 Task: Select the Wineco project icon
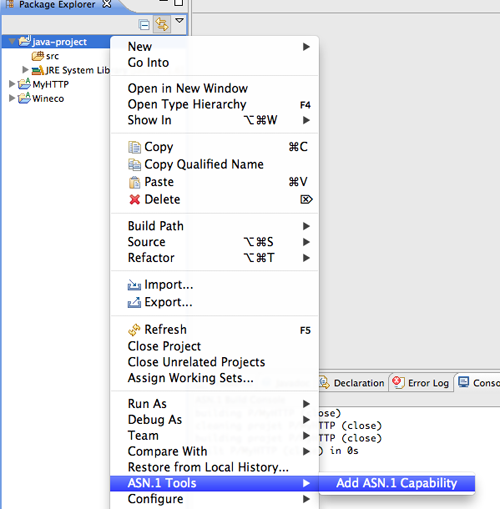(24, 98)
